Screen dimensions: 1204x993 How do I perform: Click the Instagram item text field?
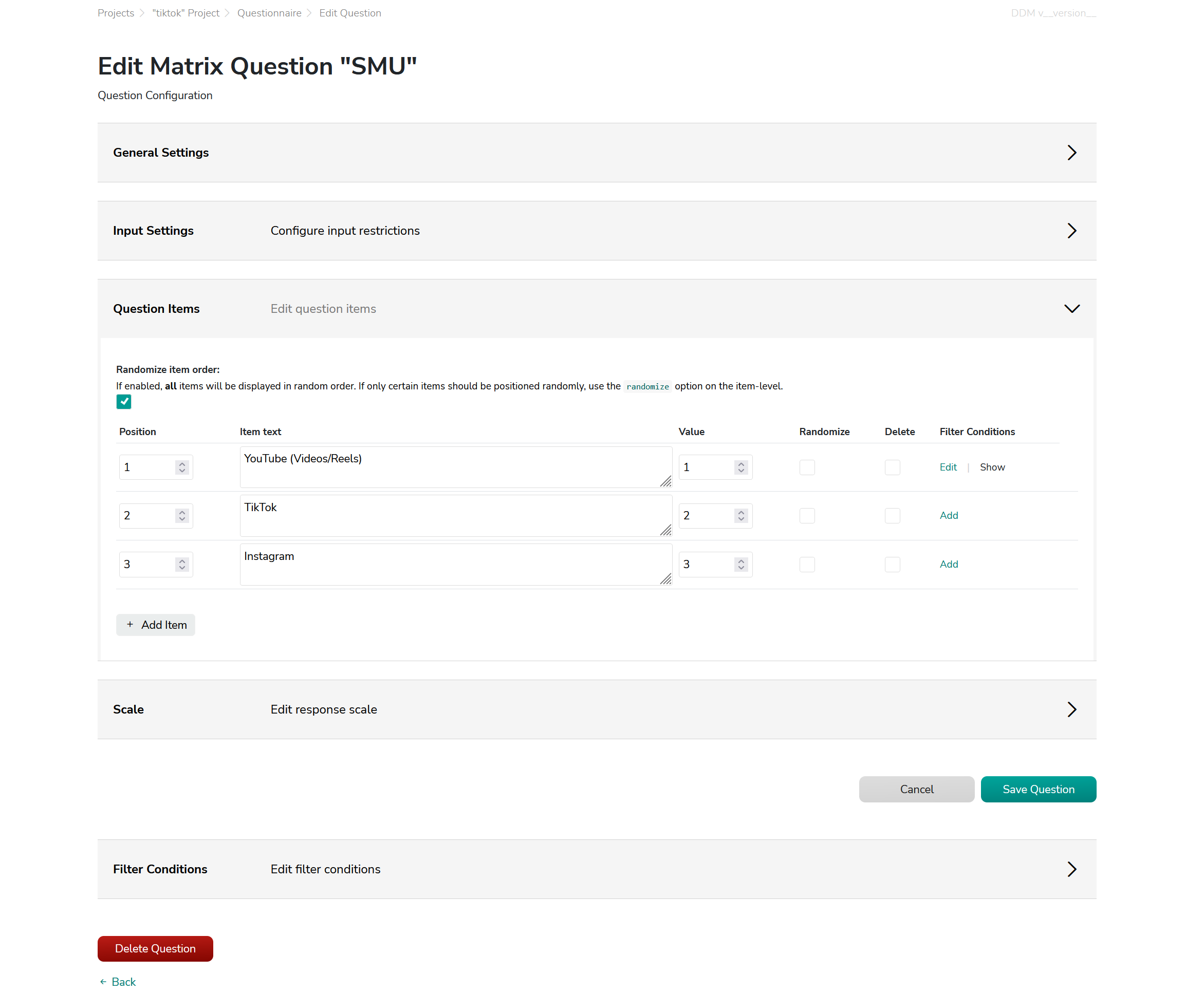[455, 564]
